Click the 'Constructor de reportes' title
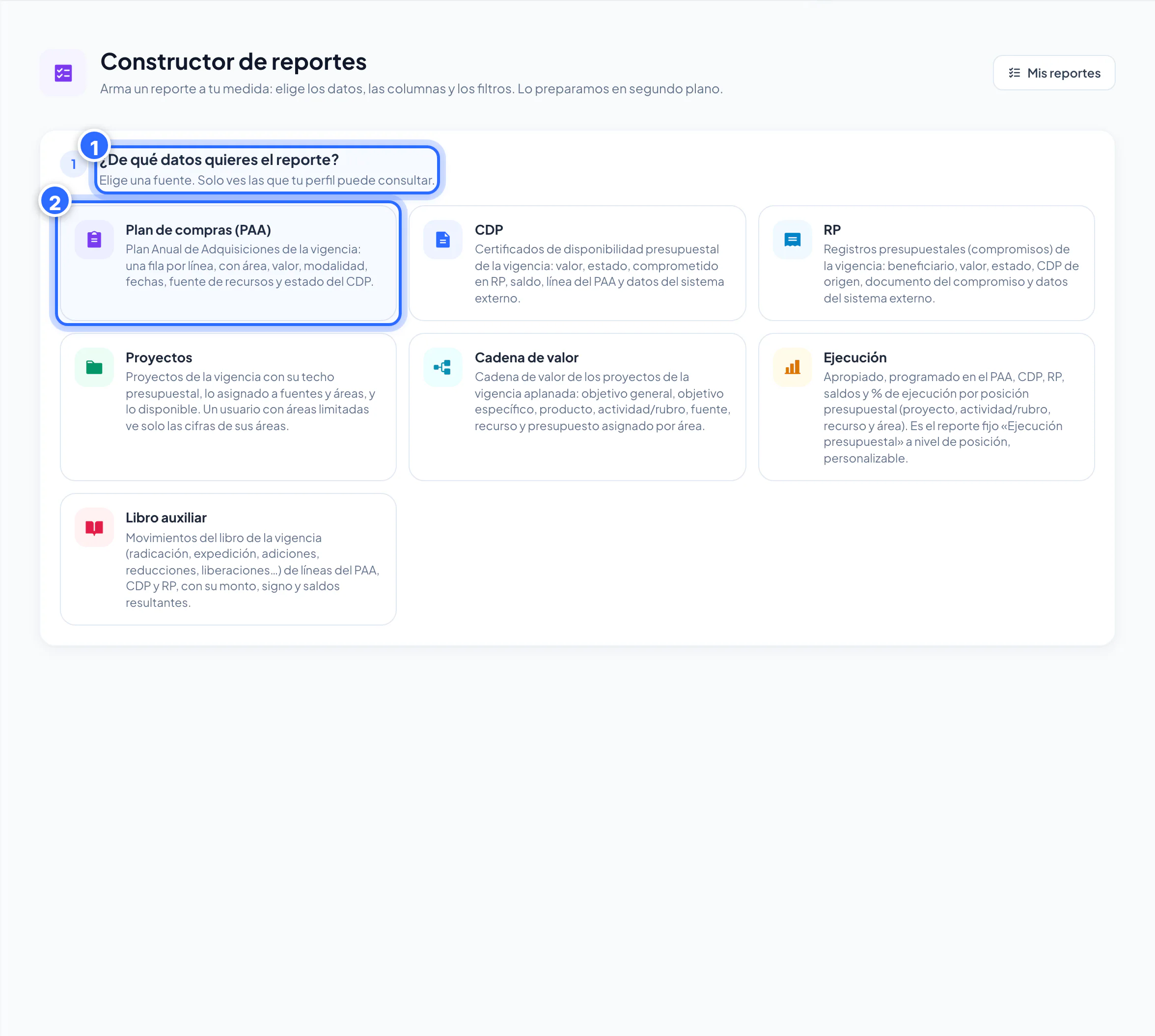1155x1036 pixels. (x=233, y=61)
